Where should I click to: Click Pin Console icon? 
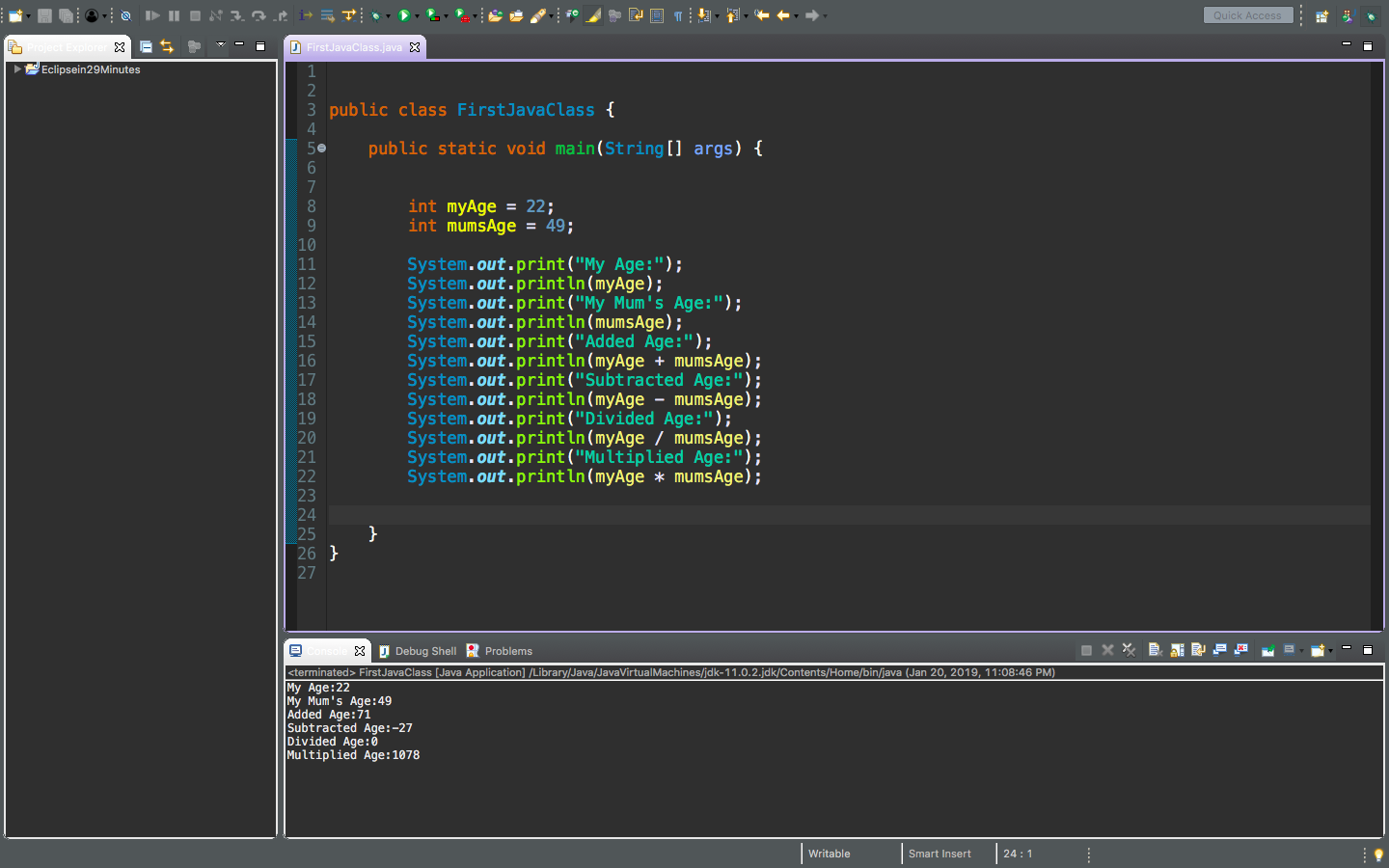tap(1267, 650)
